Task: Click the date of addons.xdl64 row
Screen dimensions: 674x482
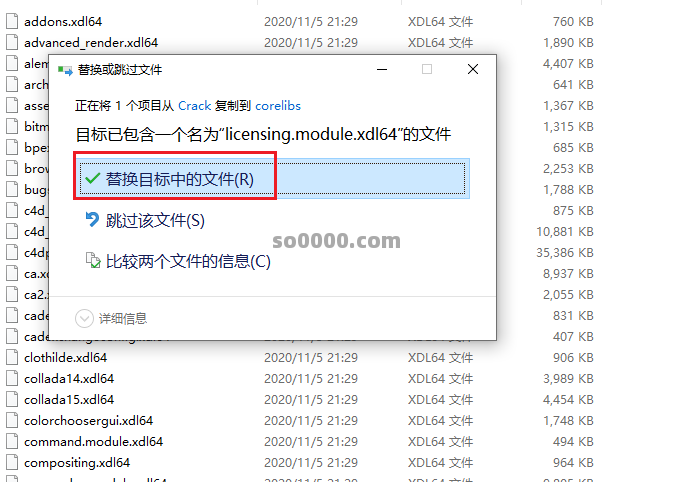Action: point(311,21)
